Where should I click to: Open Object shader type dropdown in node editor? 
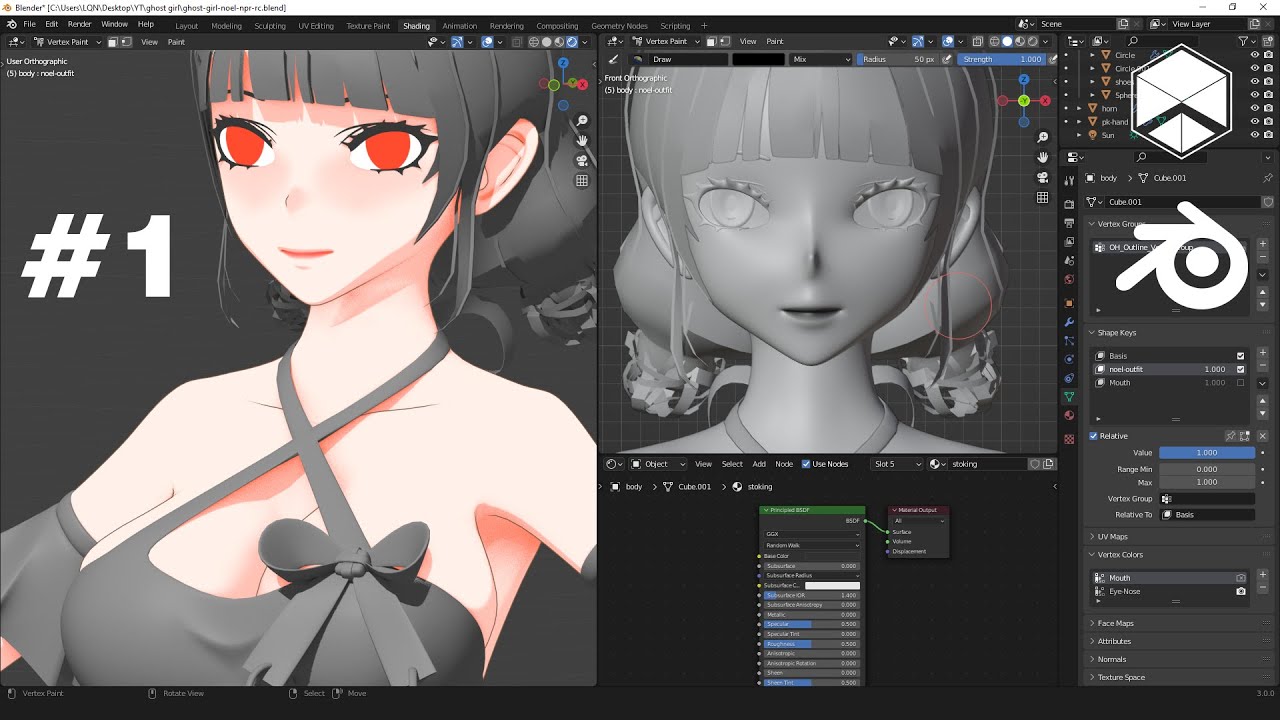pyautogui.click(x=659, y=464)
